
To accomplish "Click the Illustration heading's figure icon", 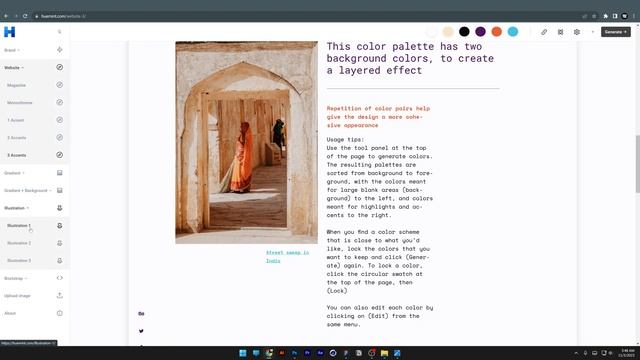I will (60, 208).
